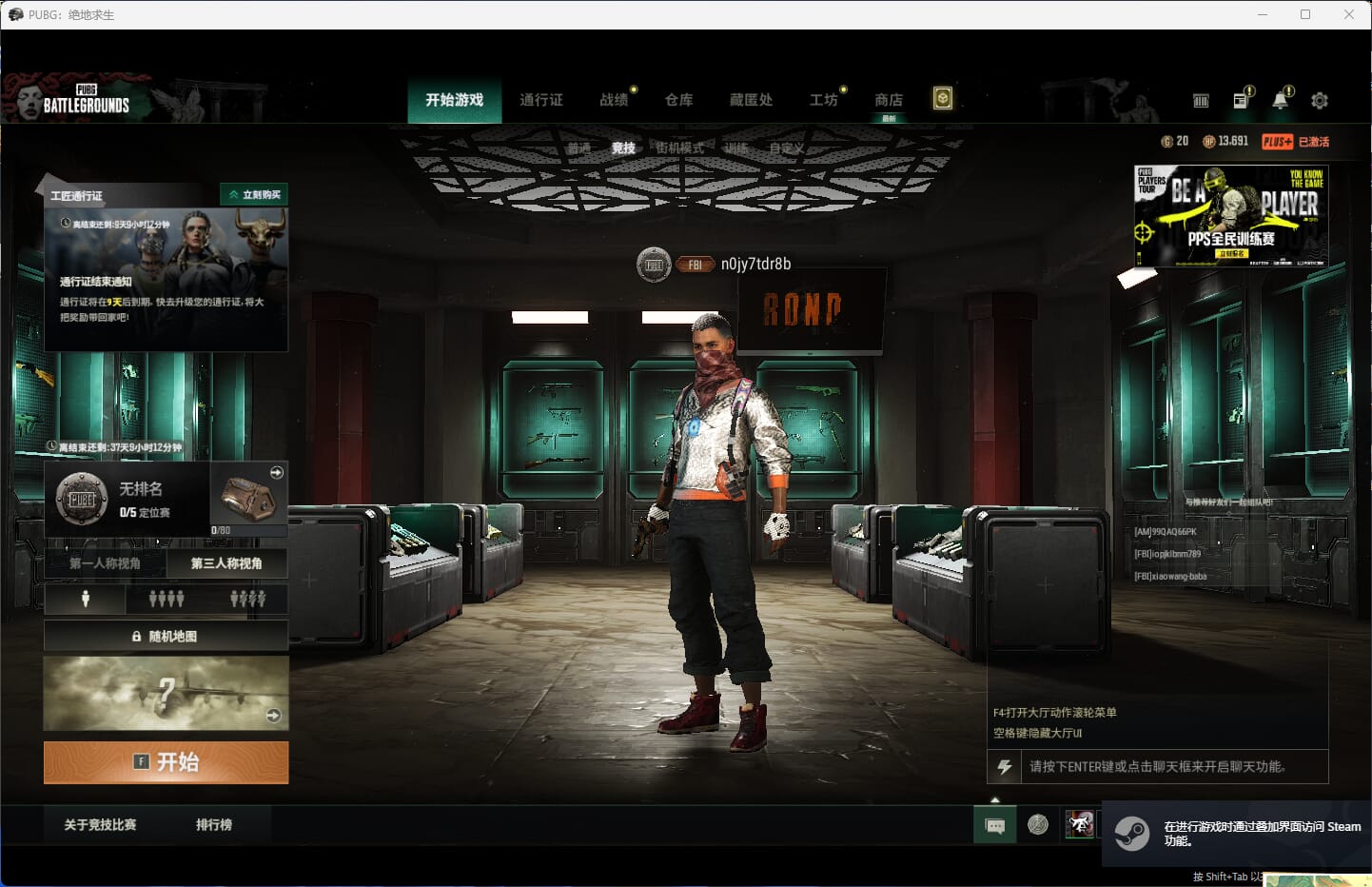The image size is (1372, 887).
Task: Click the random map plane thumbnail
Action: tap(167, 693)
